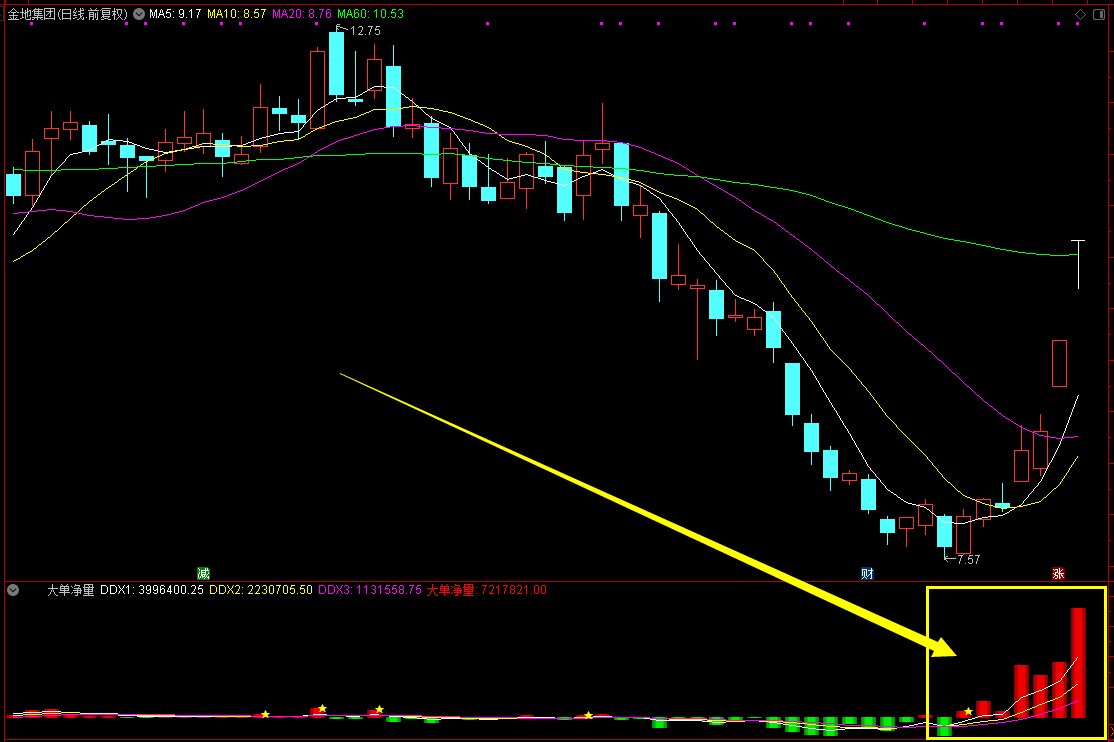The width and height of the screenshot is (1114, 742).
Task: Click the diamond icon at top right
Action: coord(1080,14)
